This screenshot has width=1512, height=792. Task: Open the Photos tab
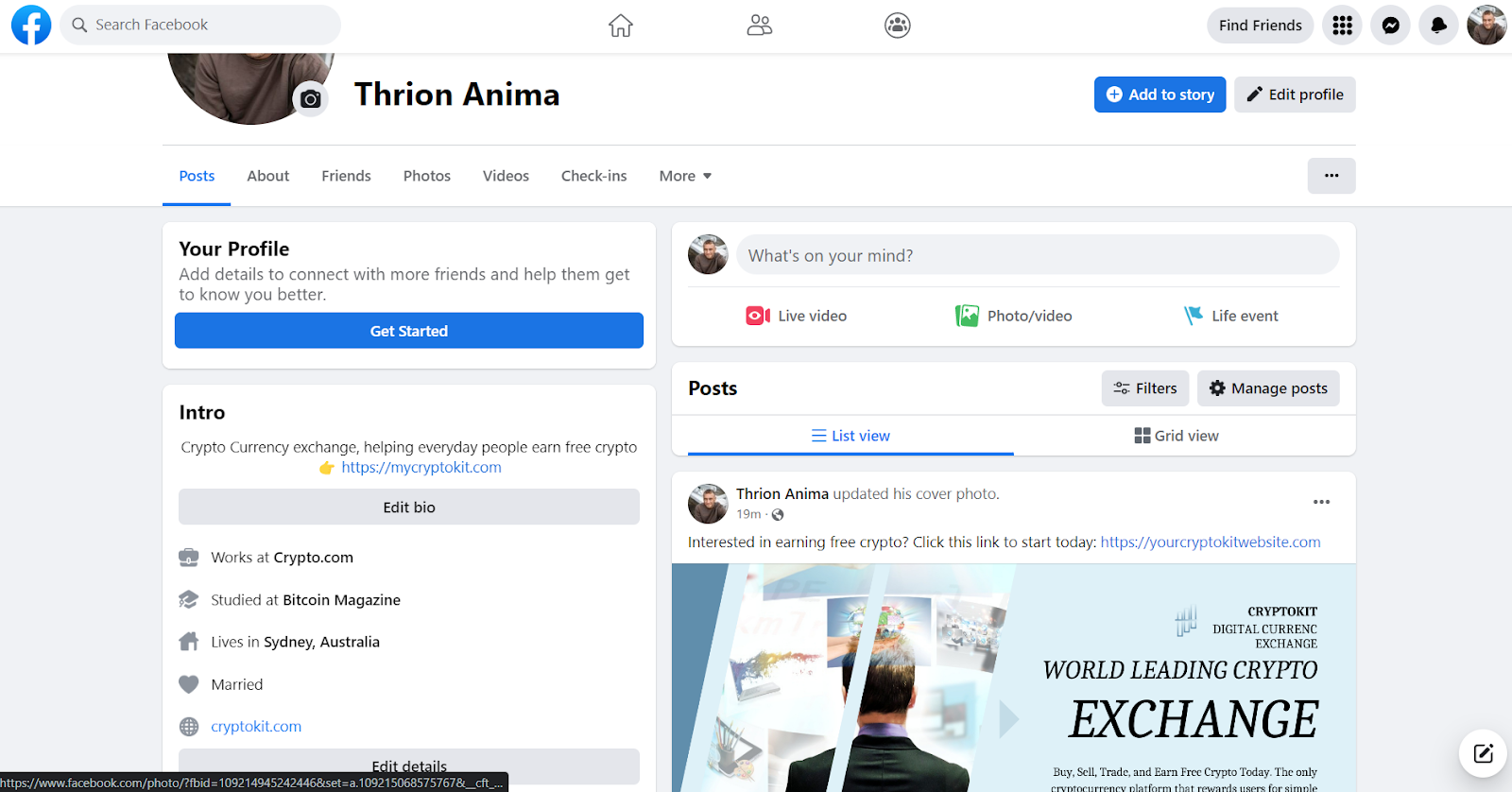pos(427,176)
